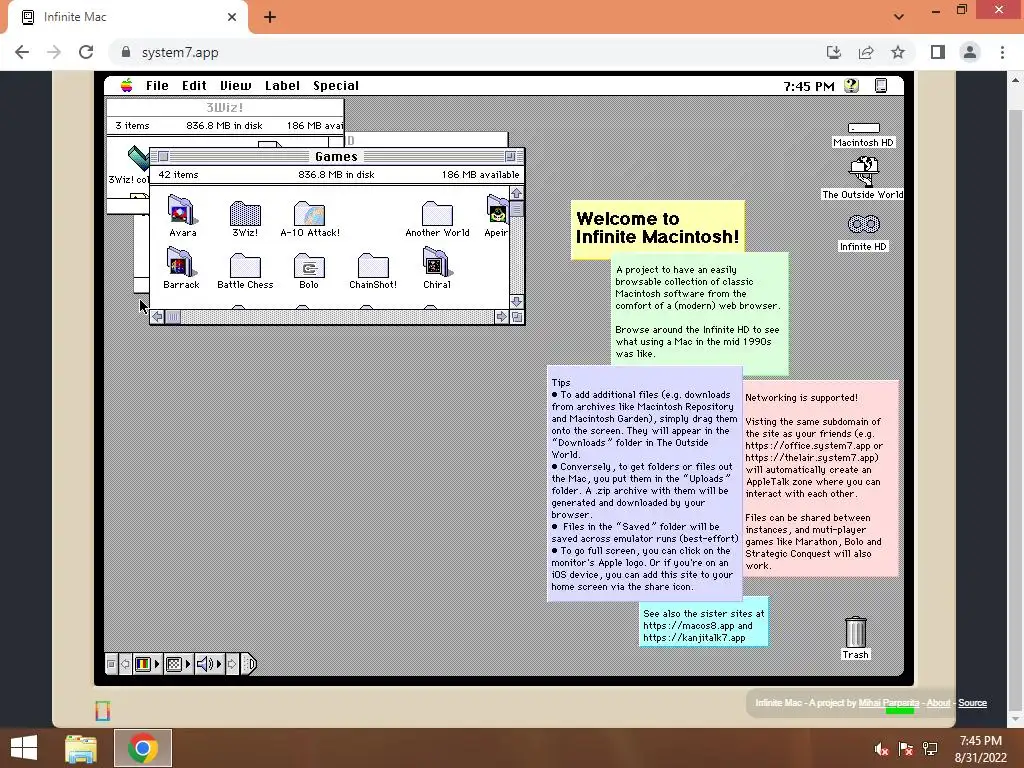Click the Games window scroll right arrow
Viewport: 1024px width, 768px height.
pos(501,317)
